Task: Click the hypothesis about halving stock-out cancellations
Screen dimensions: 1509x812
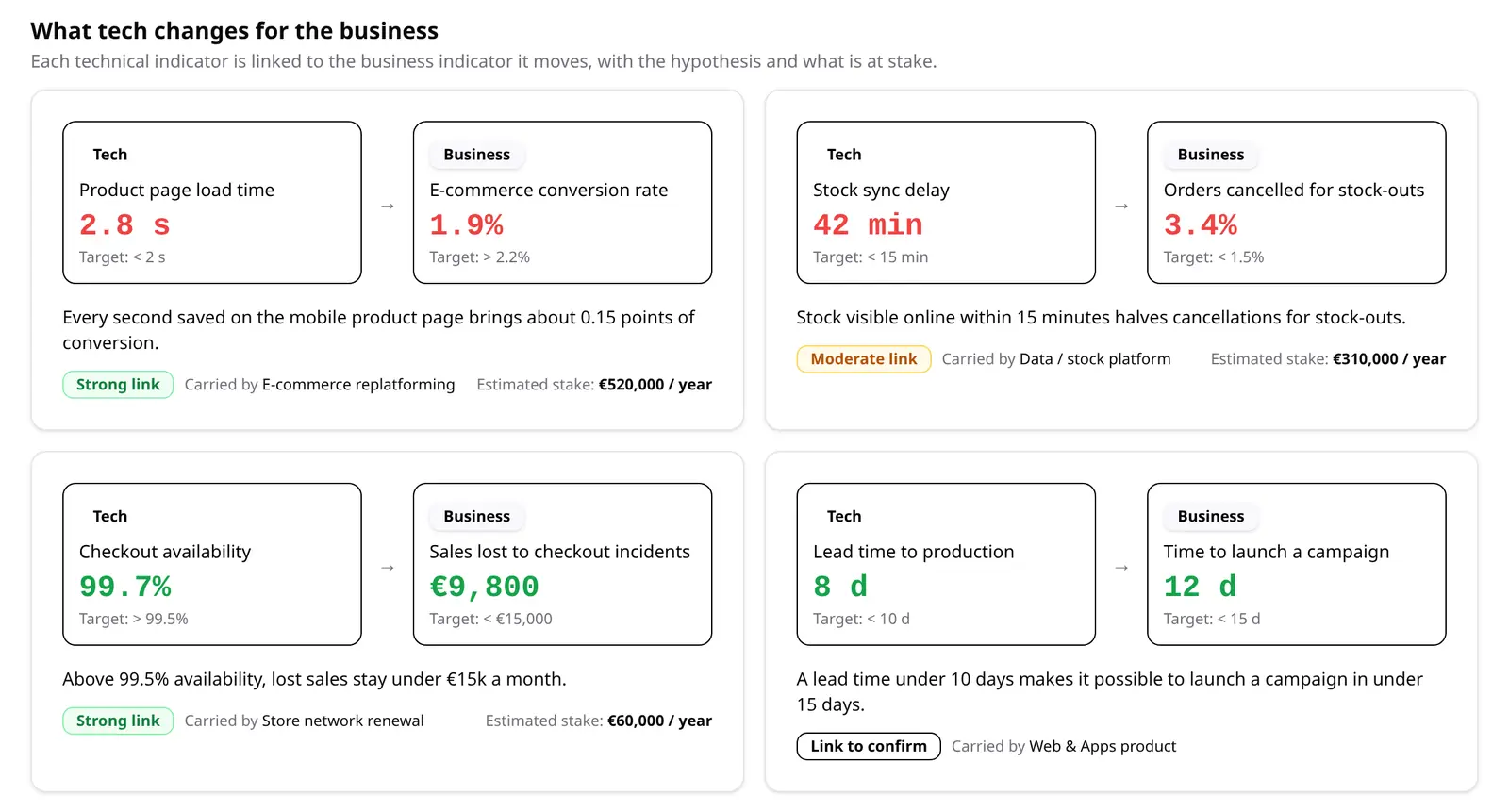Action: point(1101,318)
